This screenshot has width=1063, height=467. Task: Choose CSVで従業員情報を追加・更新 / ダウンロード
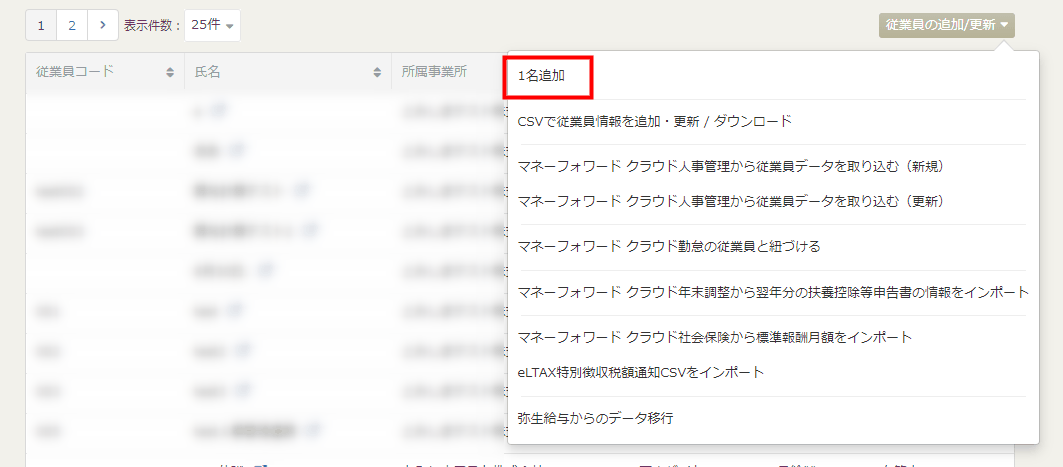(654, 122)
